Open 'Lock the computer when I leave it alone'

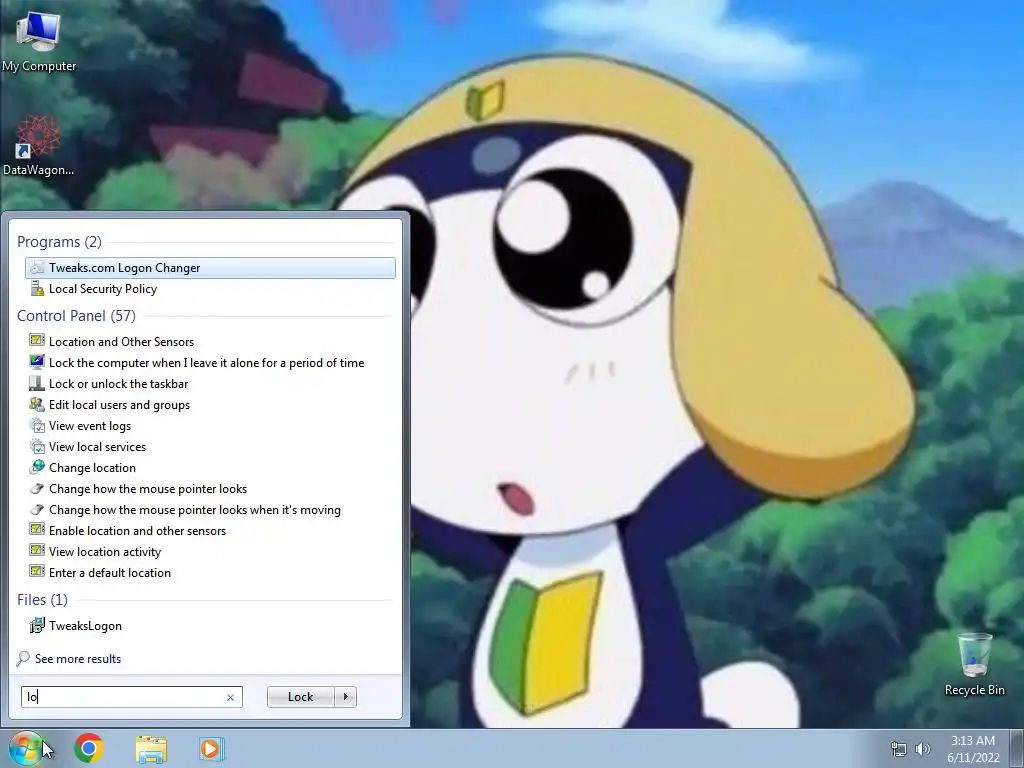[x=210, y=362]
